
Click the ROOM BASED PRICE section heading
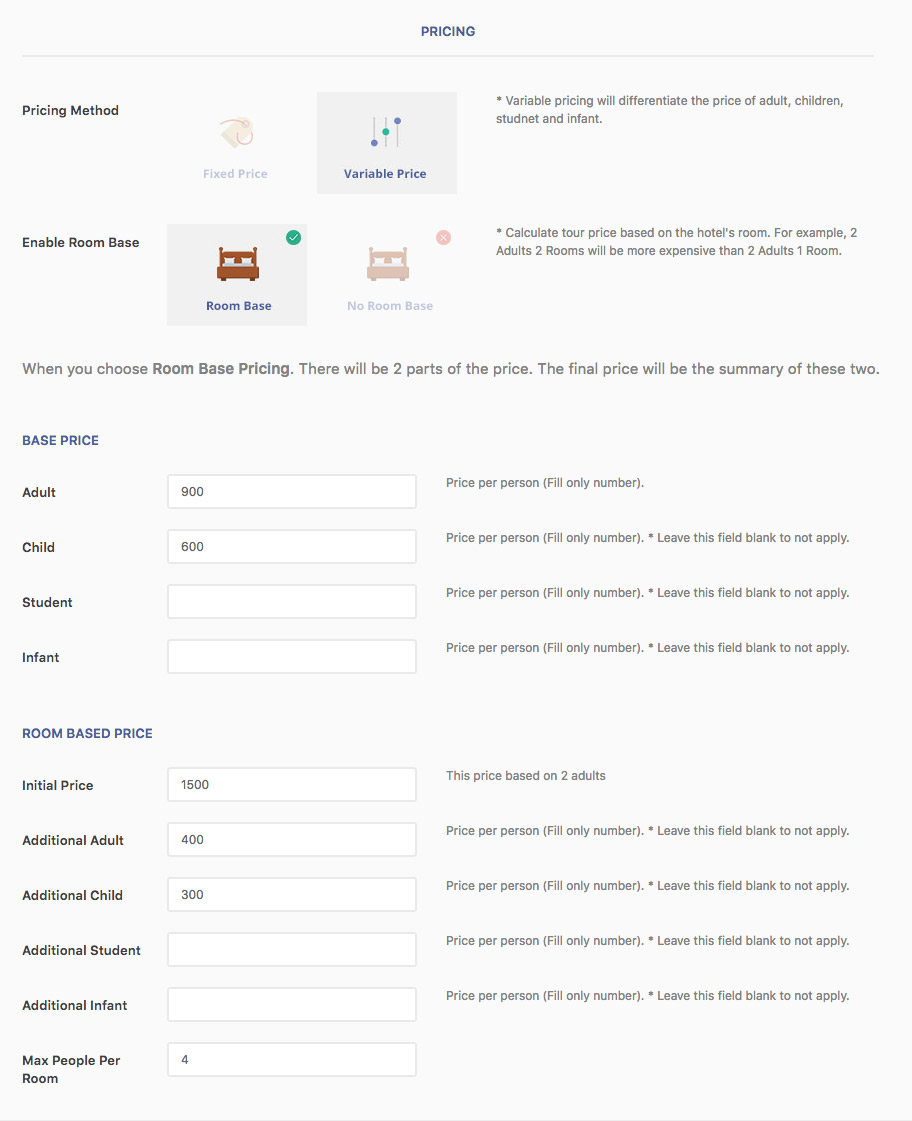pyautogui.click(x=87, y=734)
